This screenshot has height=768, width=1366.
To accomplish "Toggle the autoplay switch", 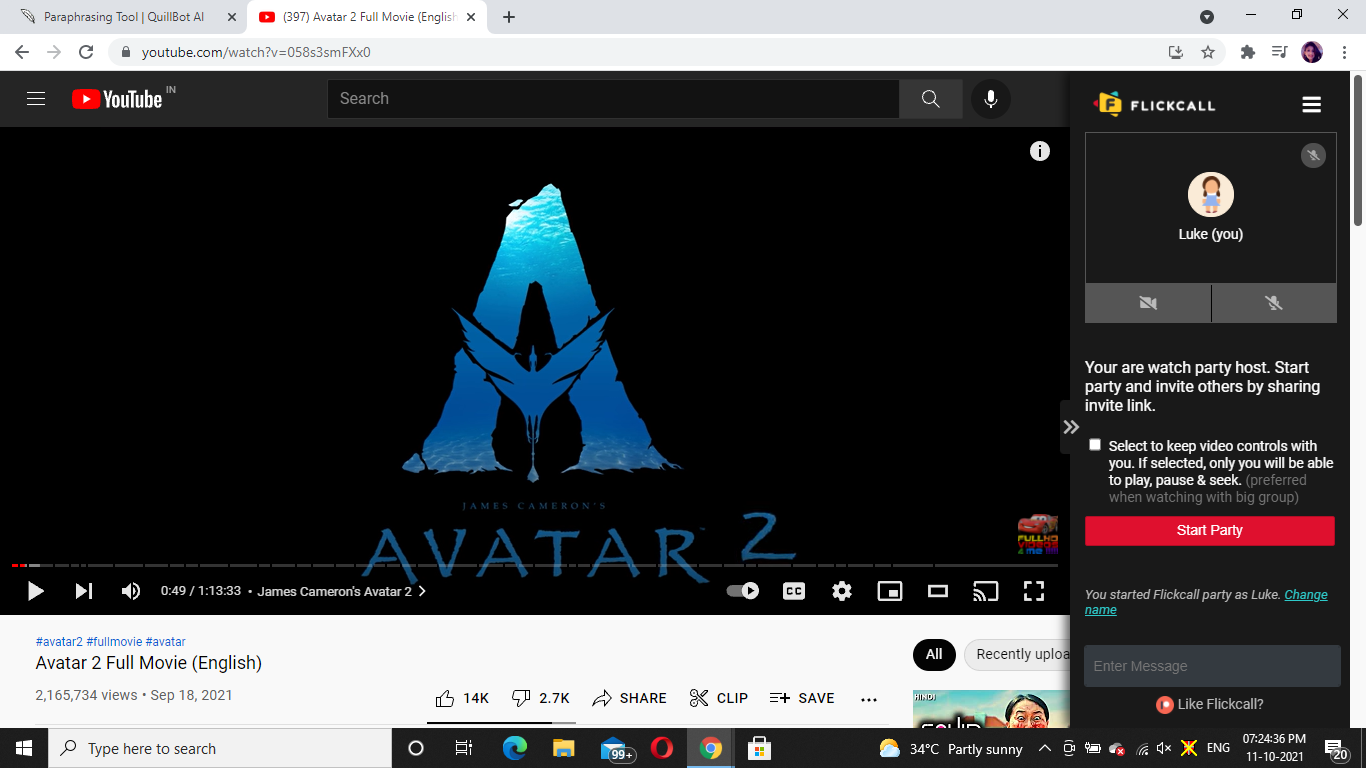I will [743, 591].
